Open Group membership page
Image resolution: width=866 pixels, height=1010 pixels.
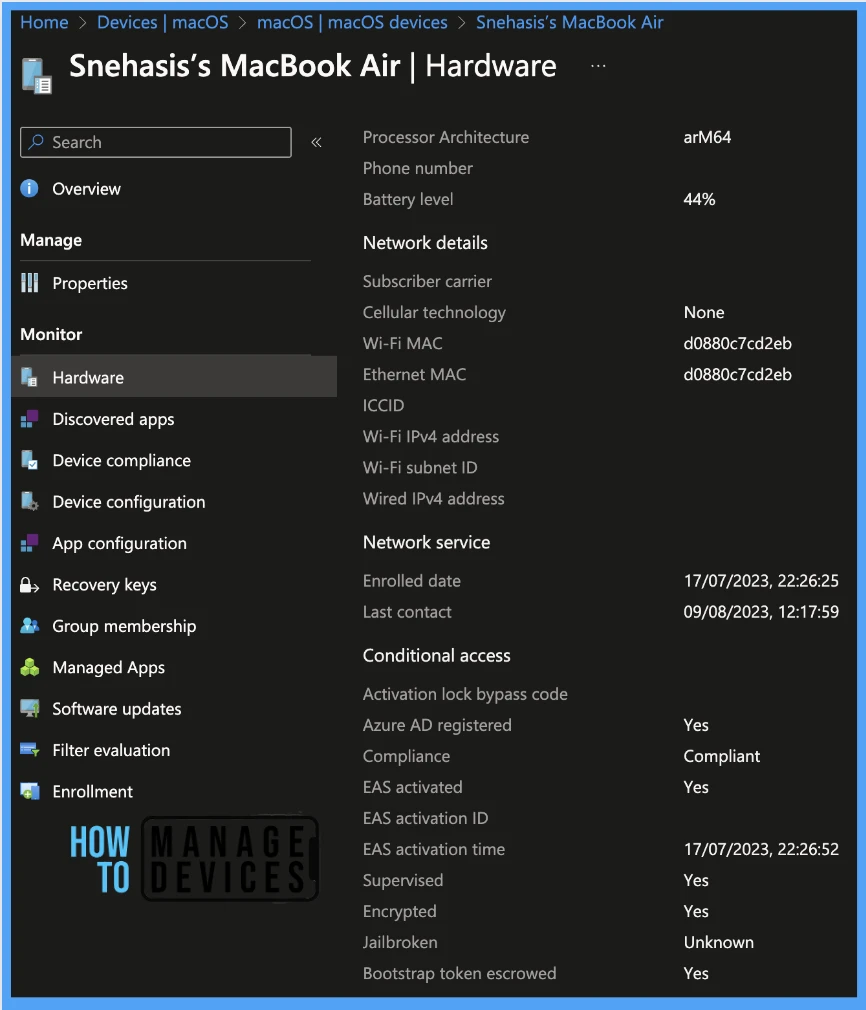click(x=124, y=626)
